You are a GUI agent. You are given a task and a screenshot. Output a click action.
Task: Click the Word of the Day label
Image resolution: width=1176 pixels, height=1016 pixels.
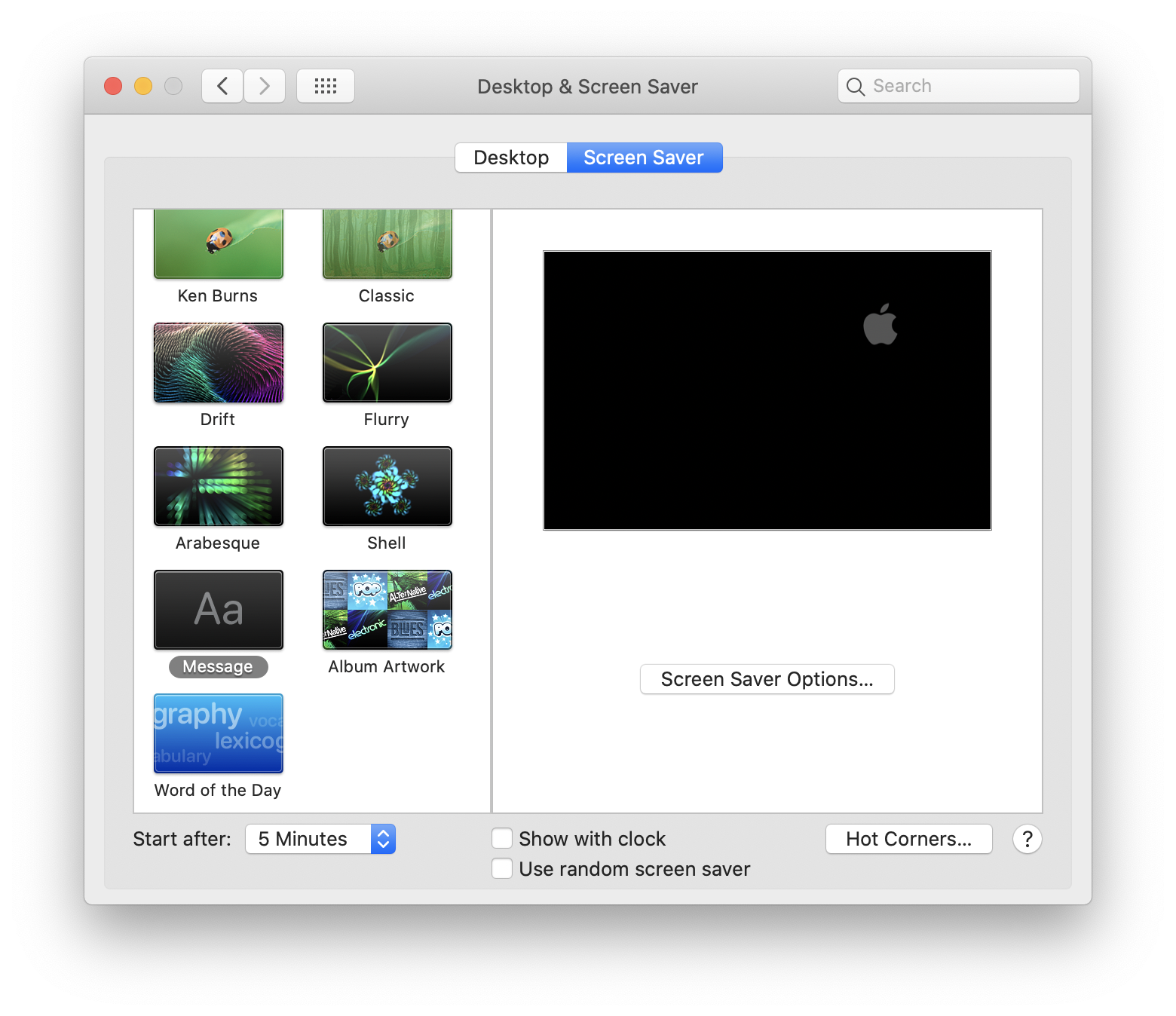click(x=218, y=790)
